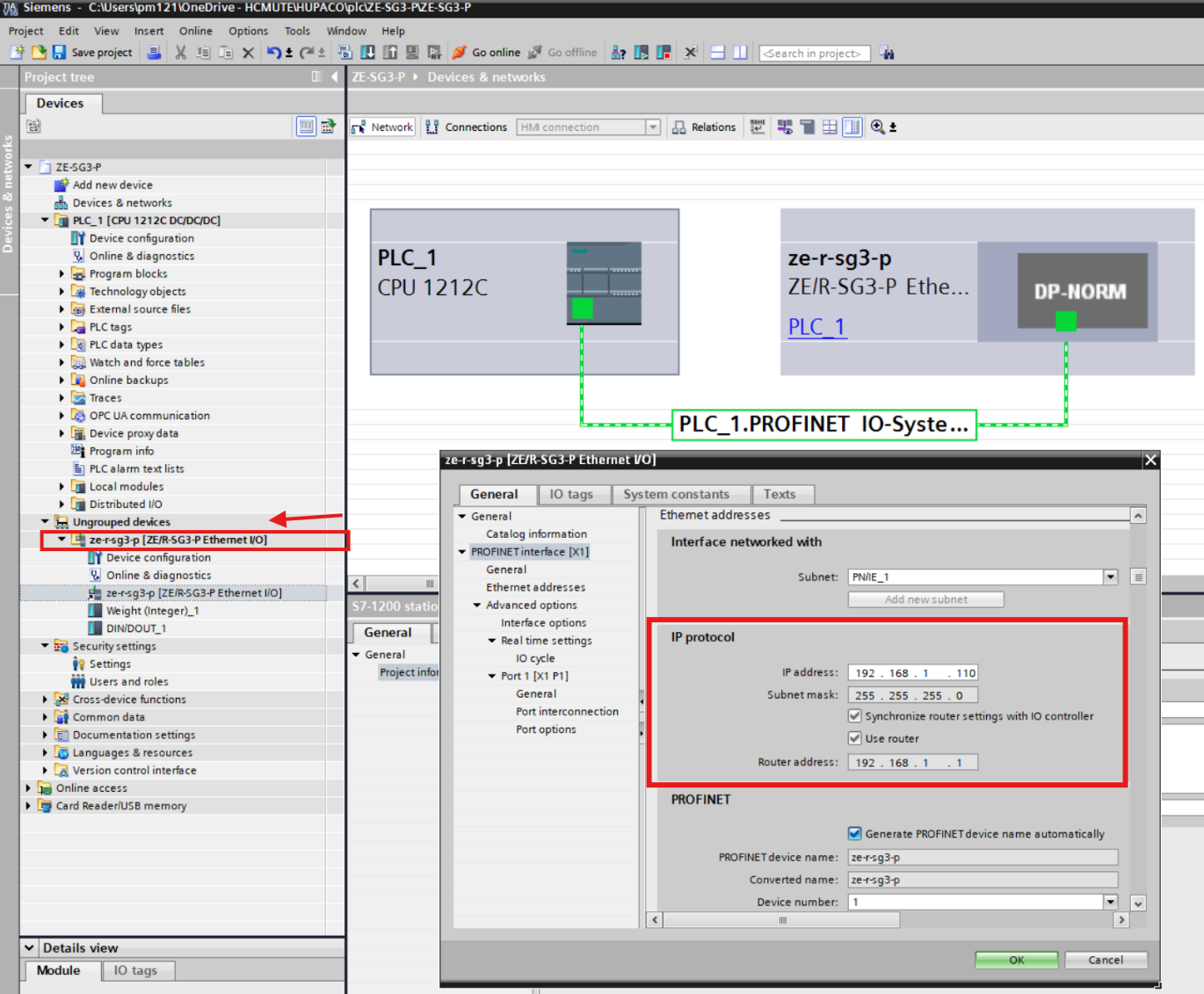Toggle Generate PROFINET device name automatically

click(854, 833)
